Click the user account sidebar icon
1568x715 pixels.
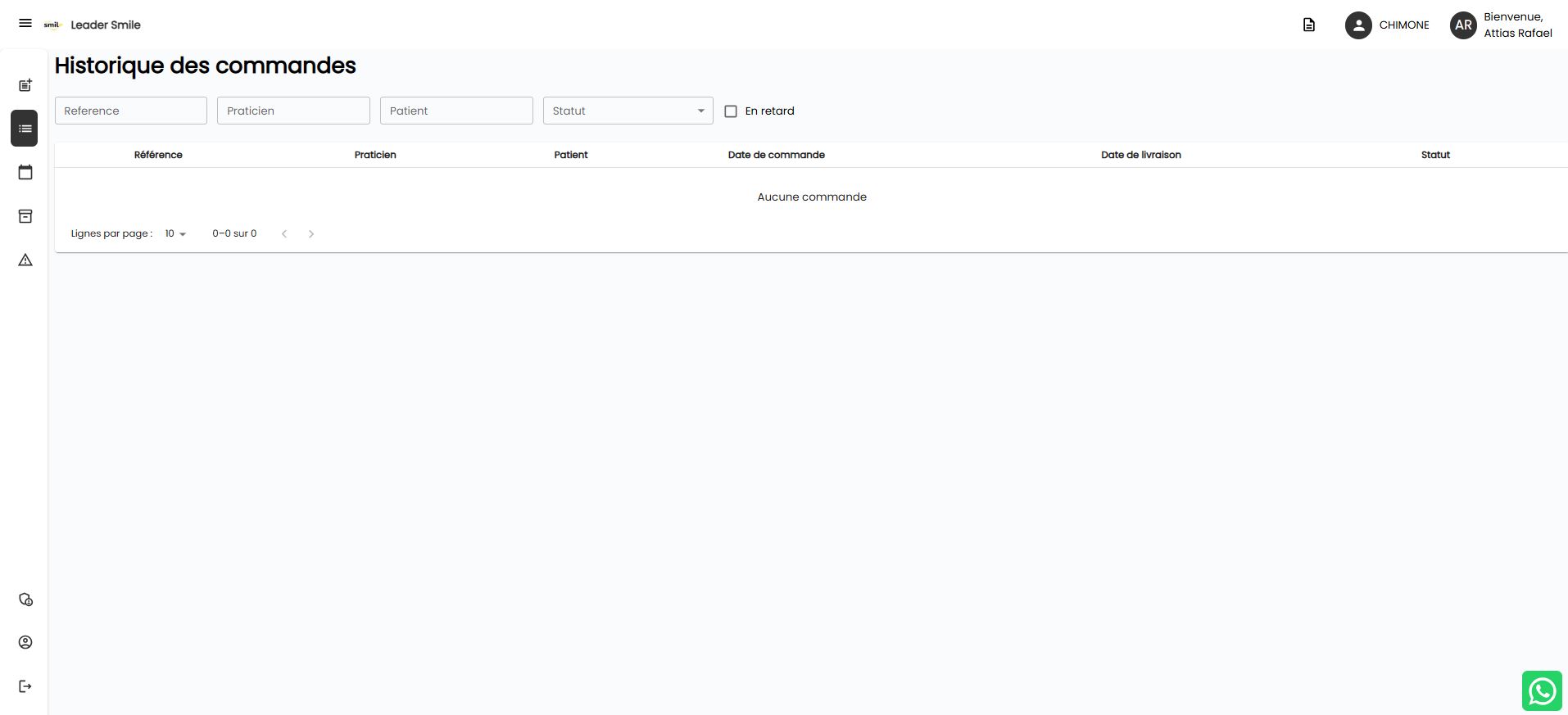point(25,642)
